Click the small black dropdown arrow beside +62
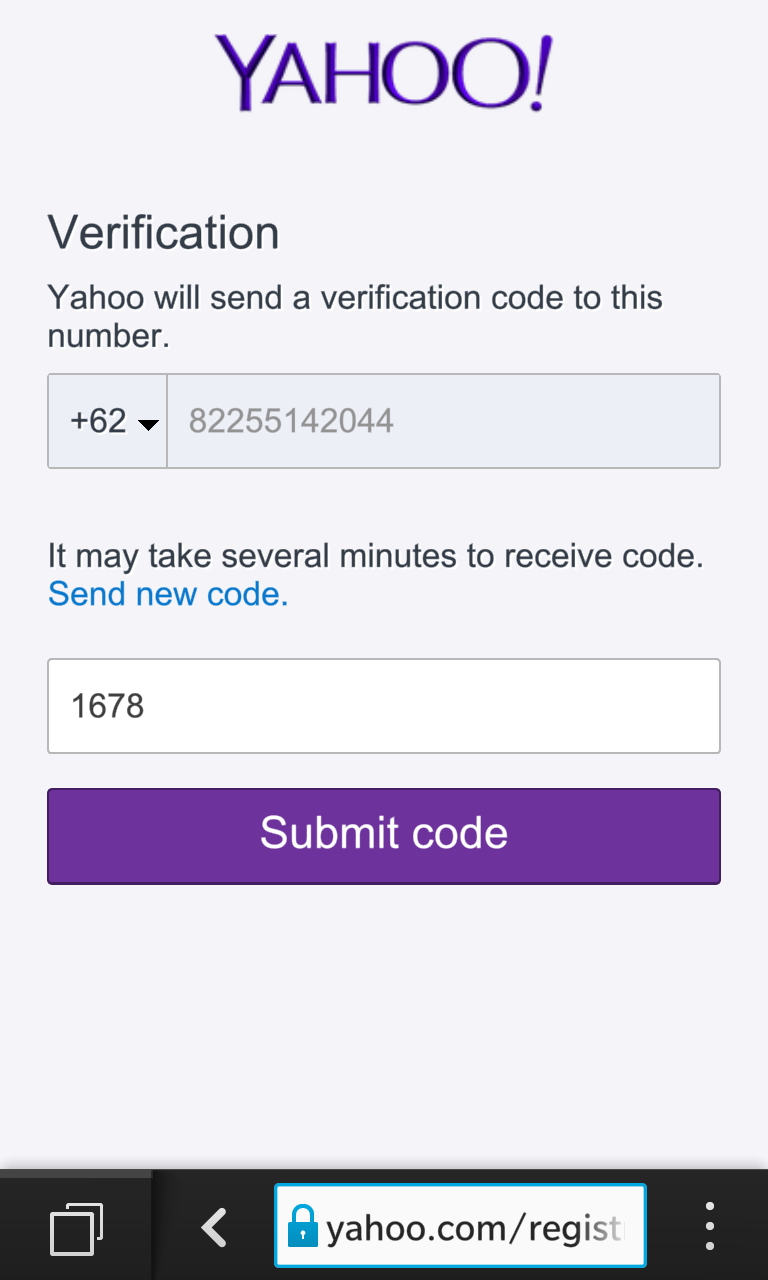768x1280 pixels. (x=148, y=425)
